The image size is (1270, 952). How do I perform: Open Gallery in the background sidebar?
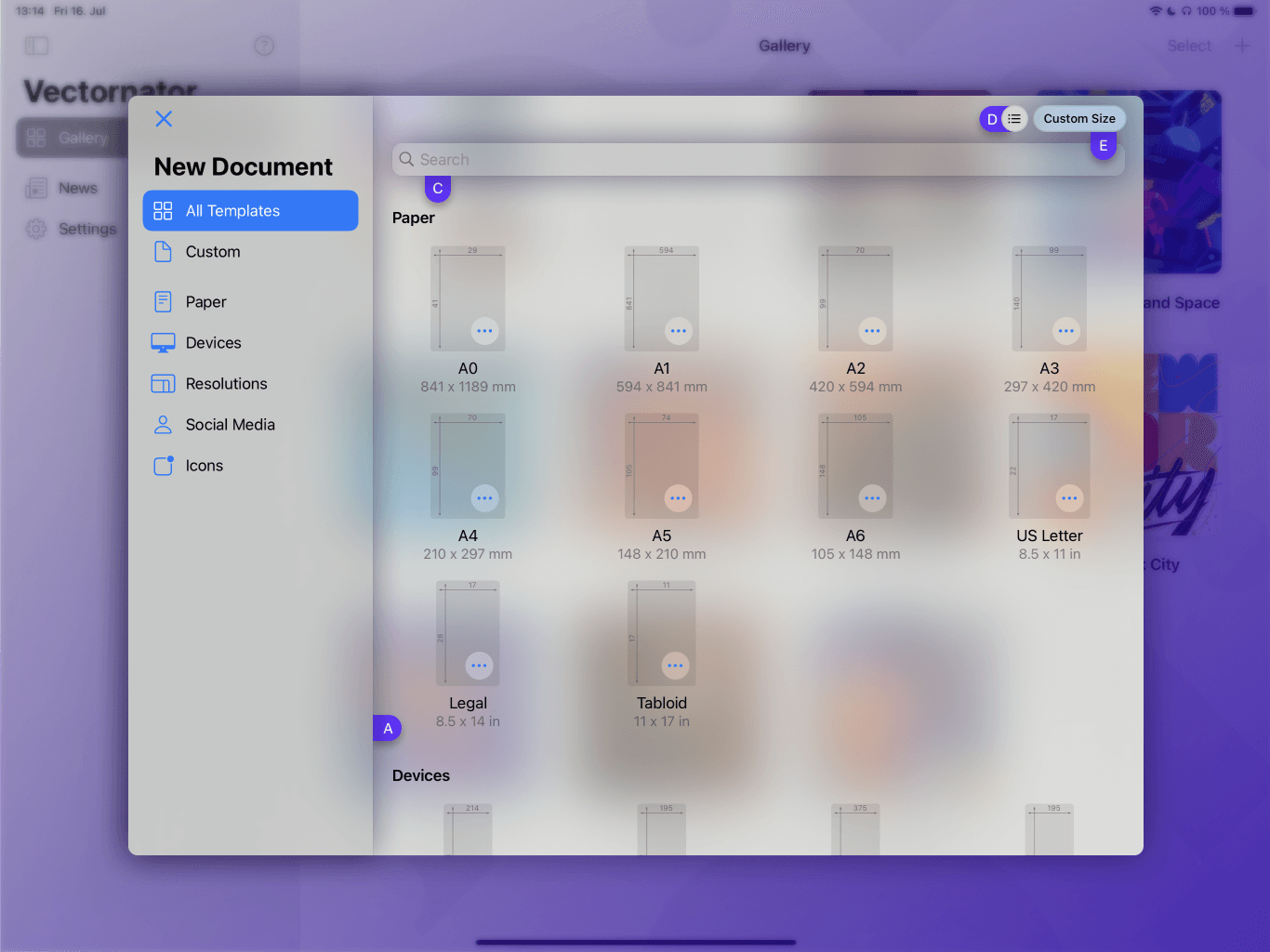72,138
